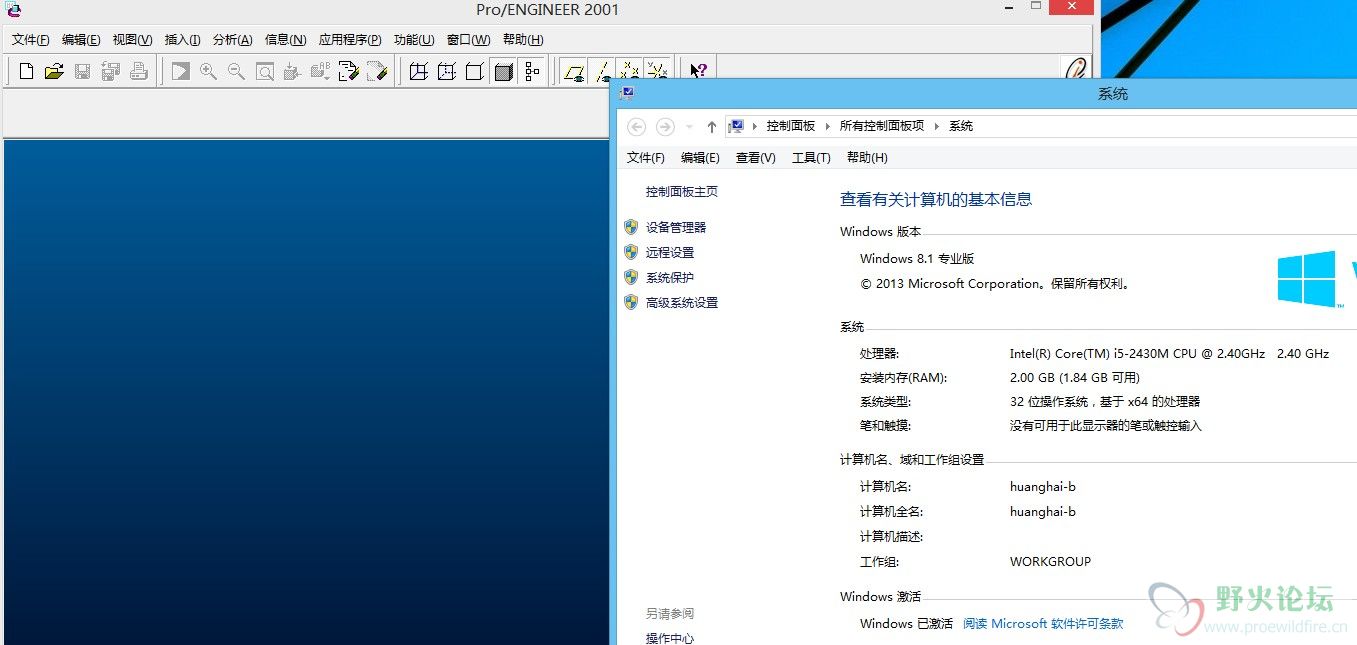Click the Set layers icon
Viewport: 1357px width, 645px height.
pos(348,71)
